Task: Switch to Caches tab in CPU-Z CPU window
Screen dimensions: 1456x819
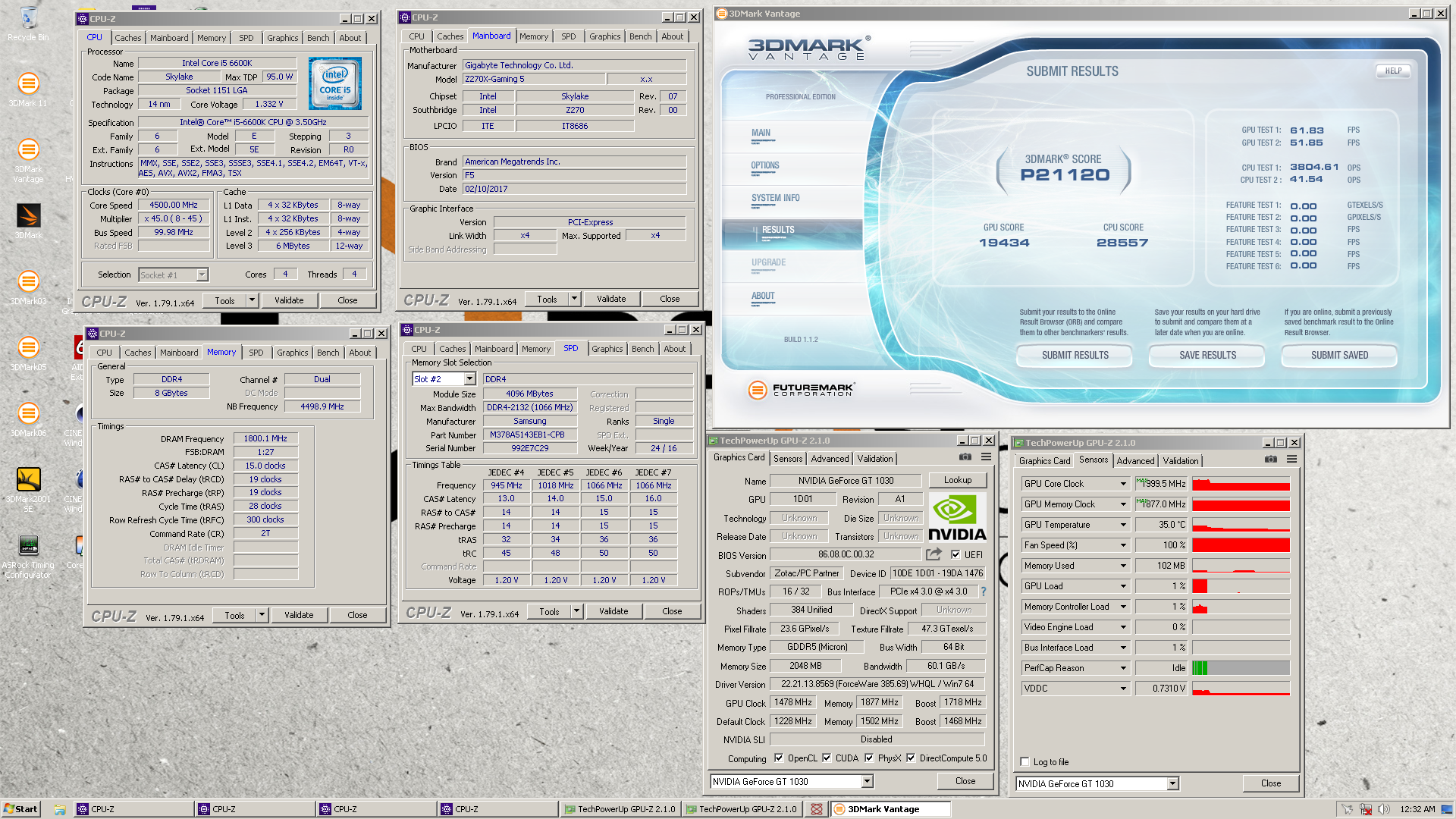Action: 127,37
